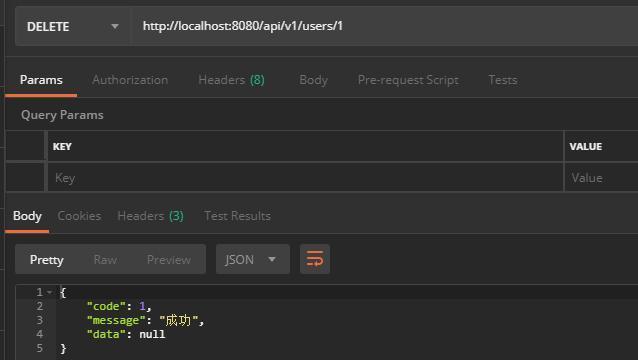The image size is (638, 360).
Task: Click the "code" key in the response
Action: (106, 306)
